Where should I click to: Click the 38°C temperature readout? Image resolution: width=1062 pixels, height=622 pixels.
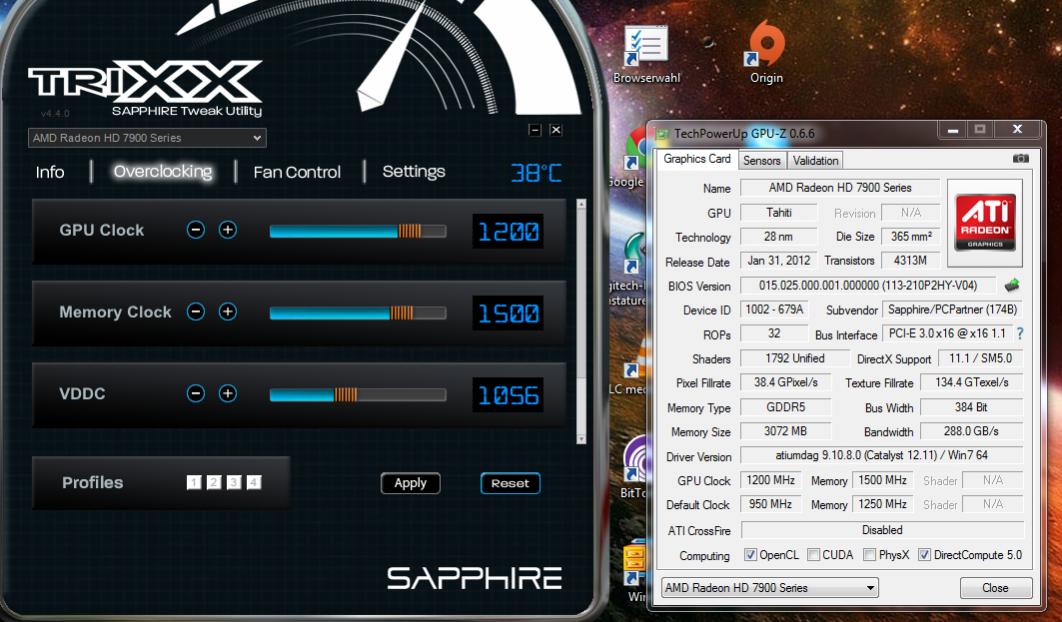[536, 173]
